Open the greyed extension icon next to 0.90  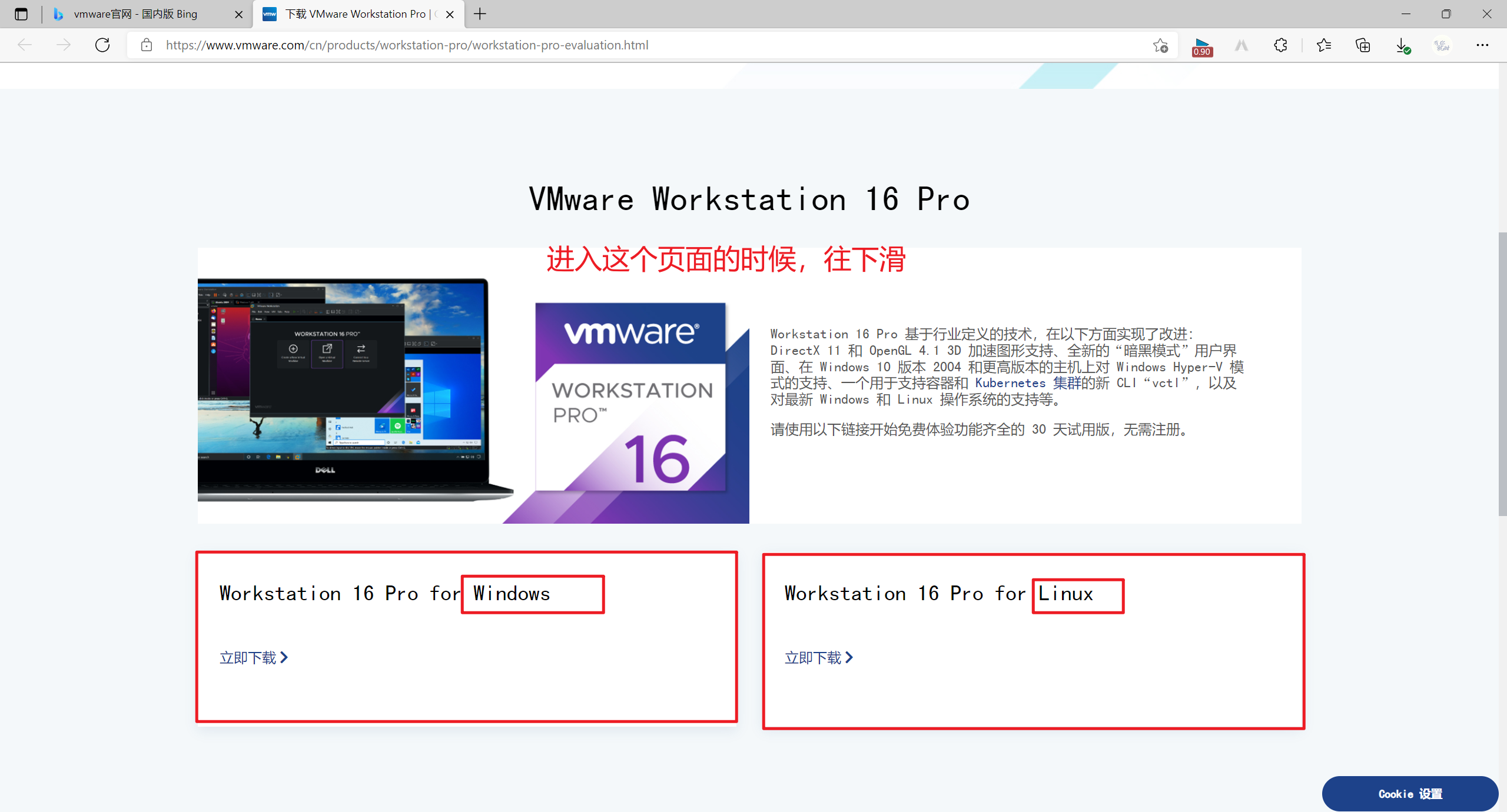(x=1242, y=45)
